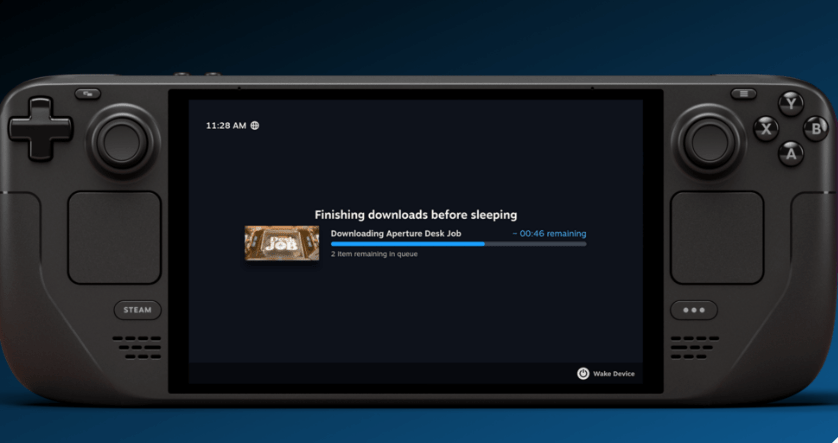Open the Aperture Desk Job thumbnail

click(282, 243)
